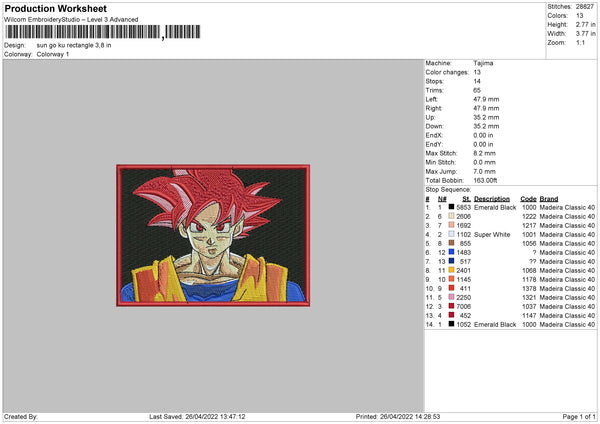600x424 pixels.
Task: Click the Code column header
Action: (x=528, y=199)
